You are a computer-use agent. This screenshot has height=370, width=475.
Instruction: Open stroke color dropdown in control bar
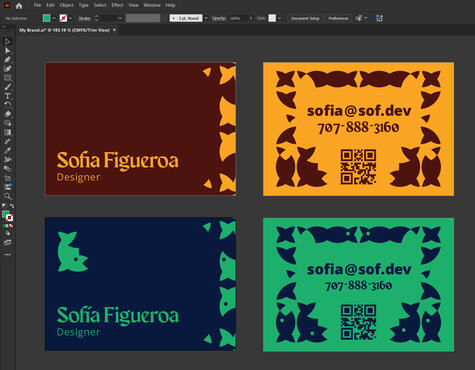pyautogui.click(x=71, y=18)
